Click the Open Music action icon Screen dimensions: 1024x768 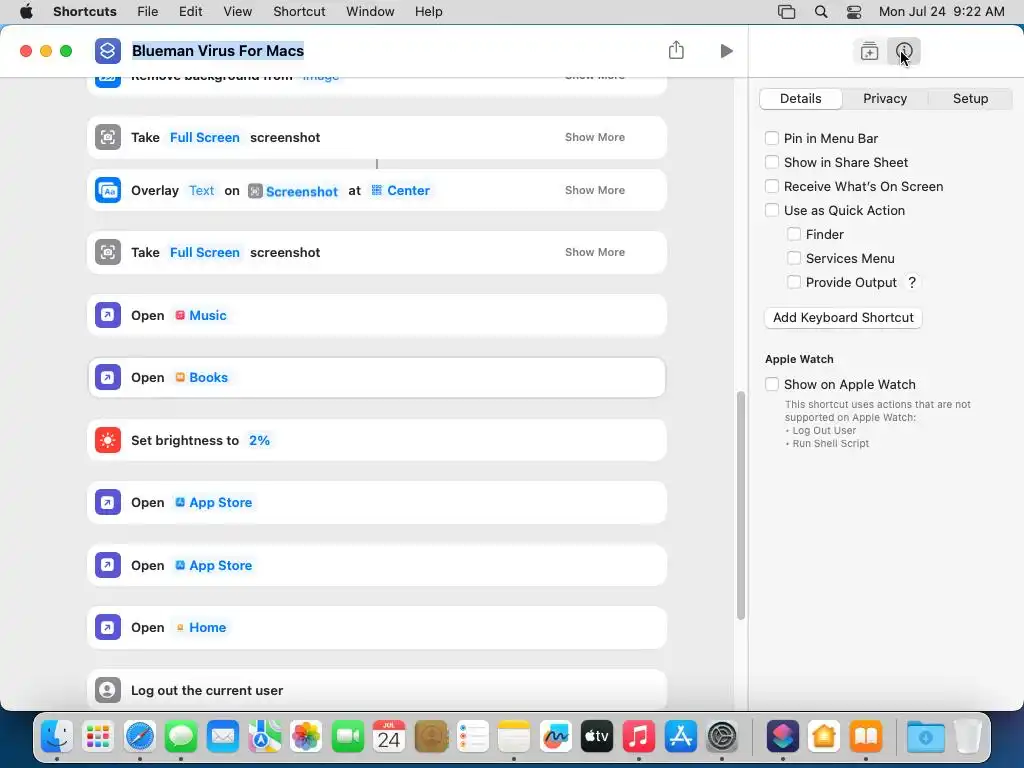(x=108, y=315)
